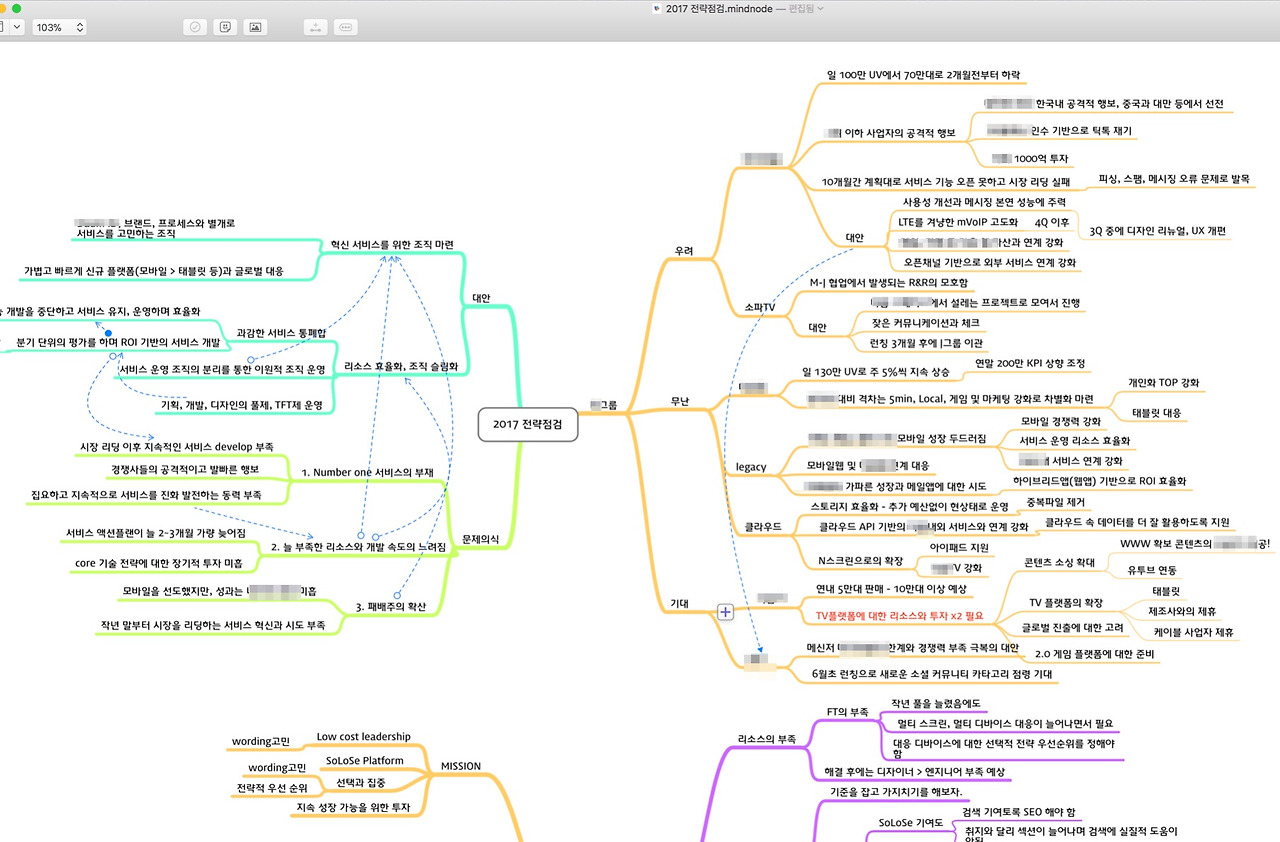
Task: Open the title chevron next to 편집됨
Action: click(x=821, y=8)
